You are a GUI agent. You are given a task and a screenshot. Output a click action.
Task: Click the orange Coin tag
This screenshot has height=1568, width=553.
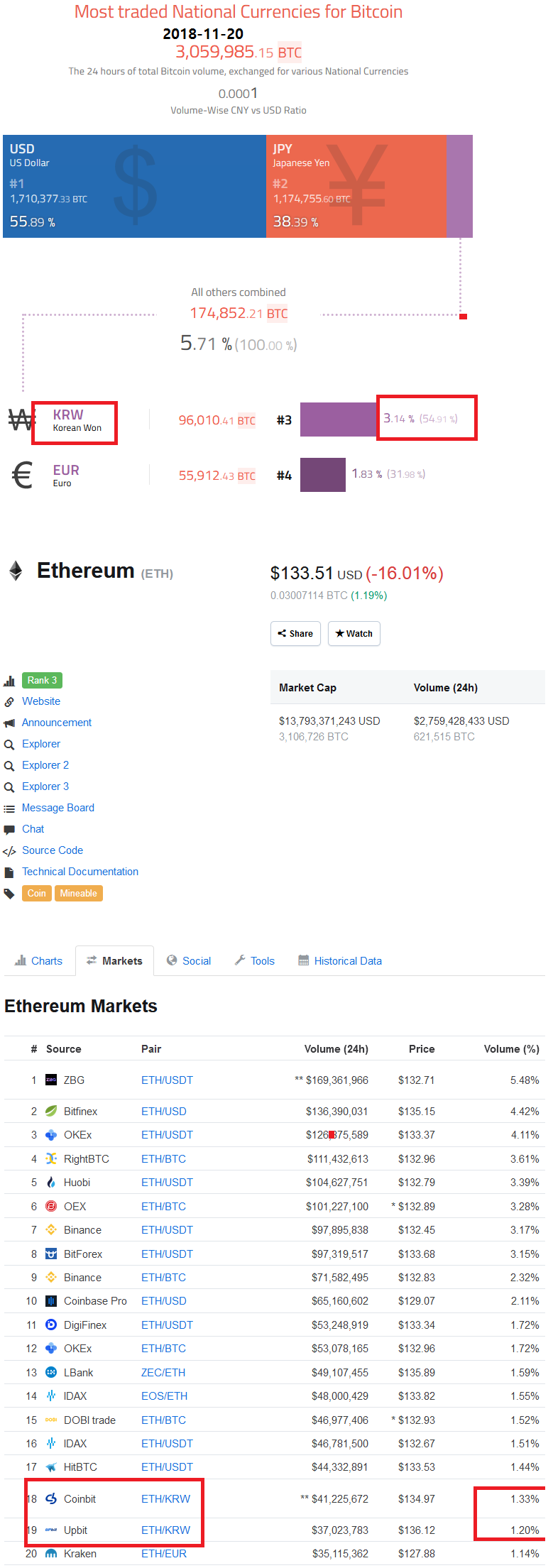point(37,893)
